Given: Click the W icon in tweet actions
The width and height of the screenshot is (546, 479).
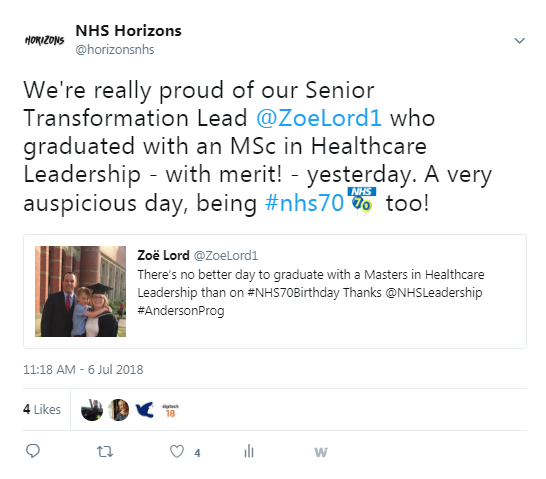Looking at the screenshot, I should pos(321,452).
